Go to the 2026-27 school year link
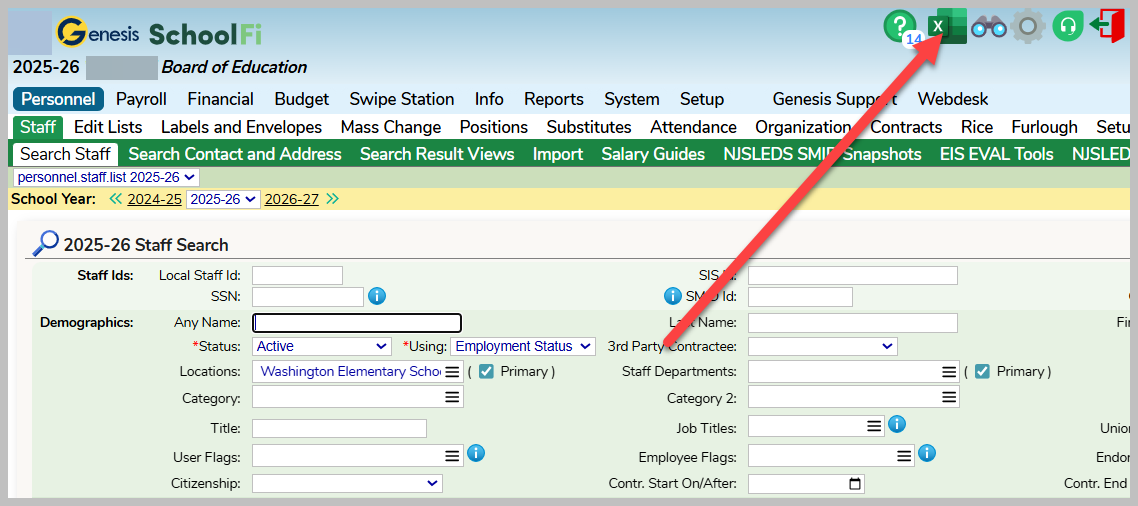This screenshot has width=1138, height=506. (x=292, y=200)
